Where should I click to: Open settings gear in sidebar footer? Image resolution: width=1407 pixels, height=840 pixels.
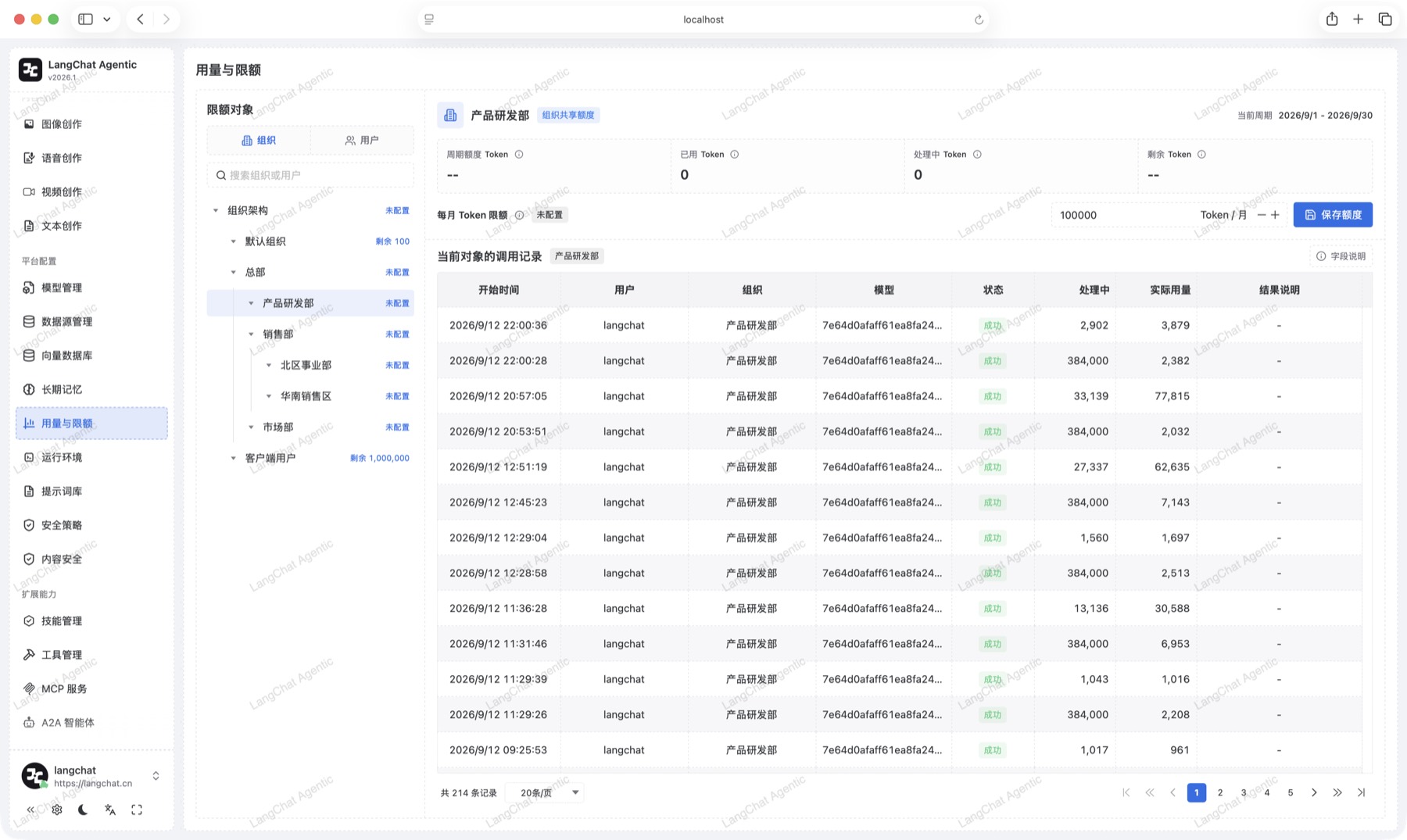(57, 810)
